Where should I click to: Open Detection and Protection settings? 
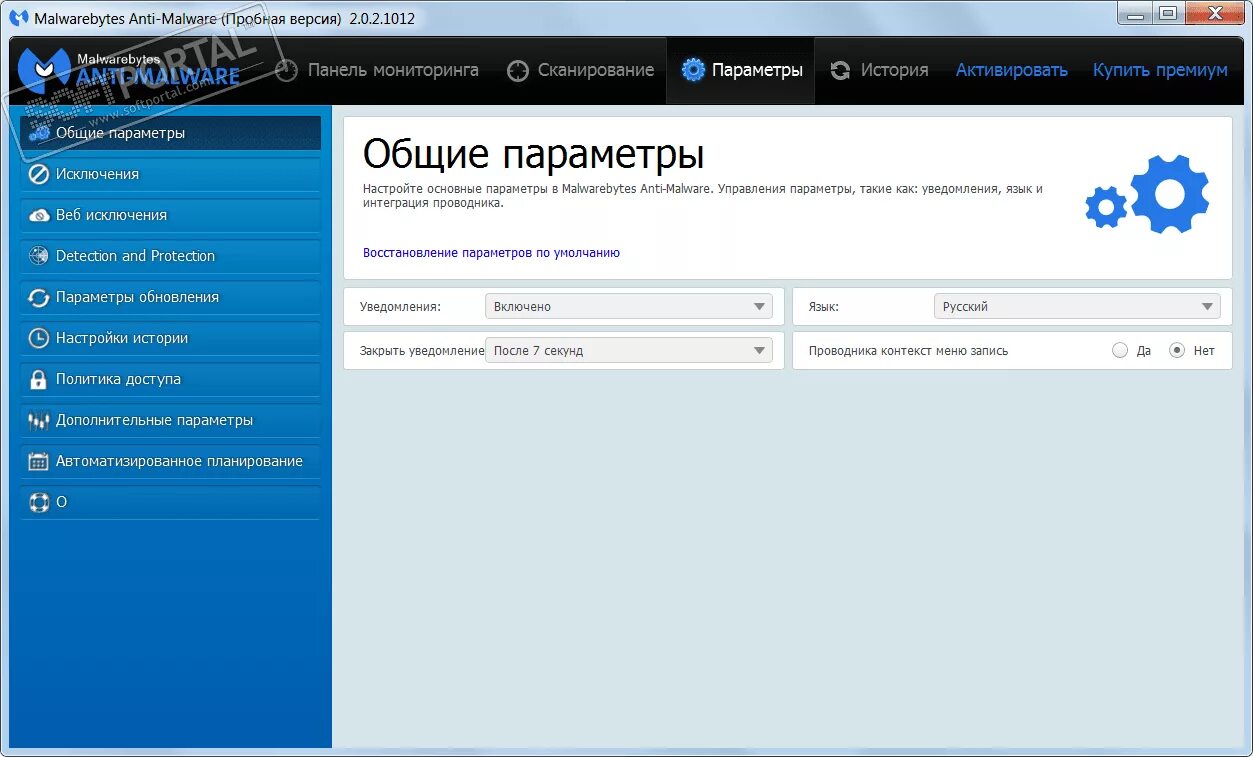click(171, 256)
